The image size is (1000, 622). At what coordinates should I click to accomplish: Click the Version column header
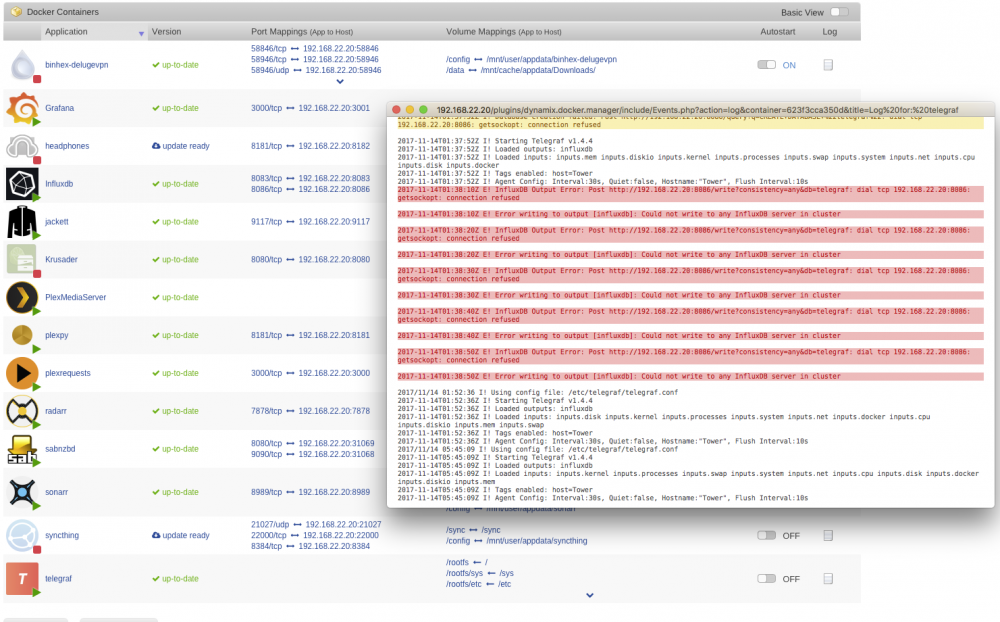click(166, 32)
